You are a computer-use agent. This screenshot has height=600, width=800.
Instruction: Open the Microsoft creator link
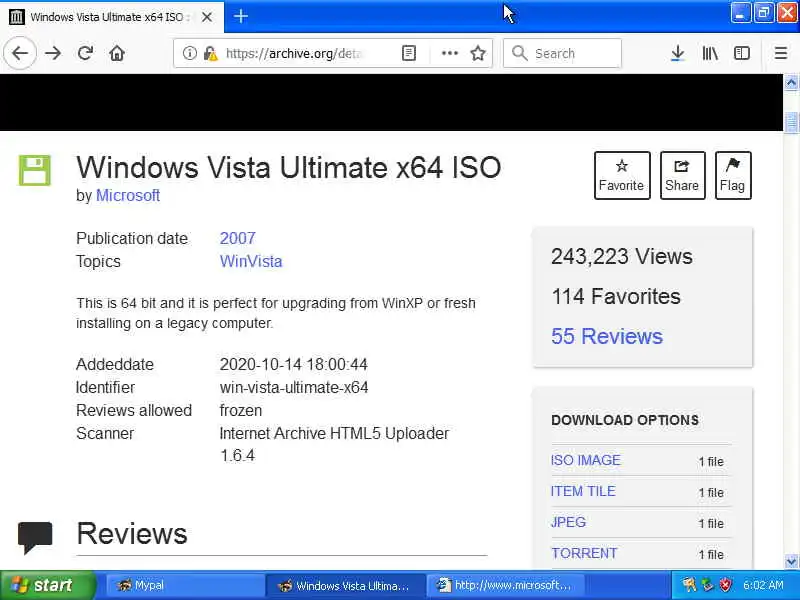pos(128,195)
